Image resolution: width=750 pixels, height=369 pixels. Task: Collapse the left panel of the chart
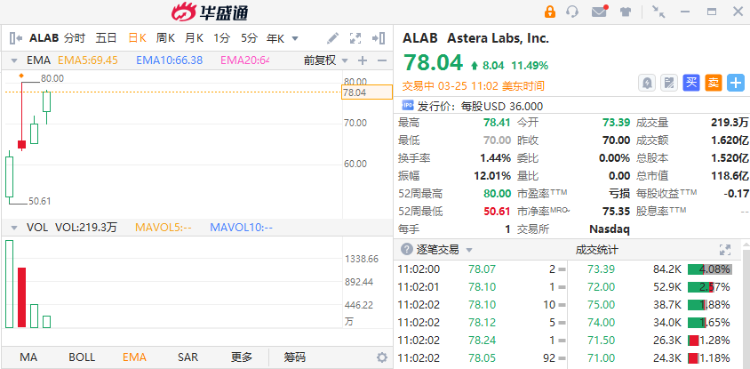(16, 38)
